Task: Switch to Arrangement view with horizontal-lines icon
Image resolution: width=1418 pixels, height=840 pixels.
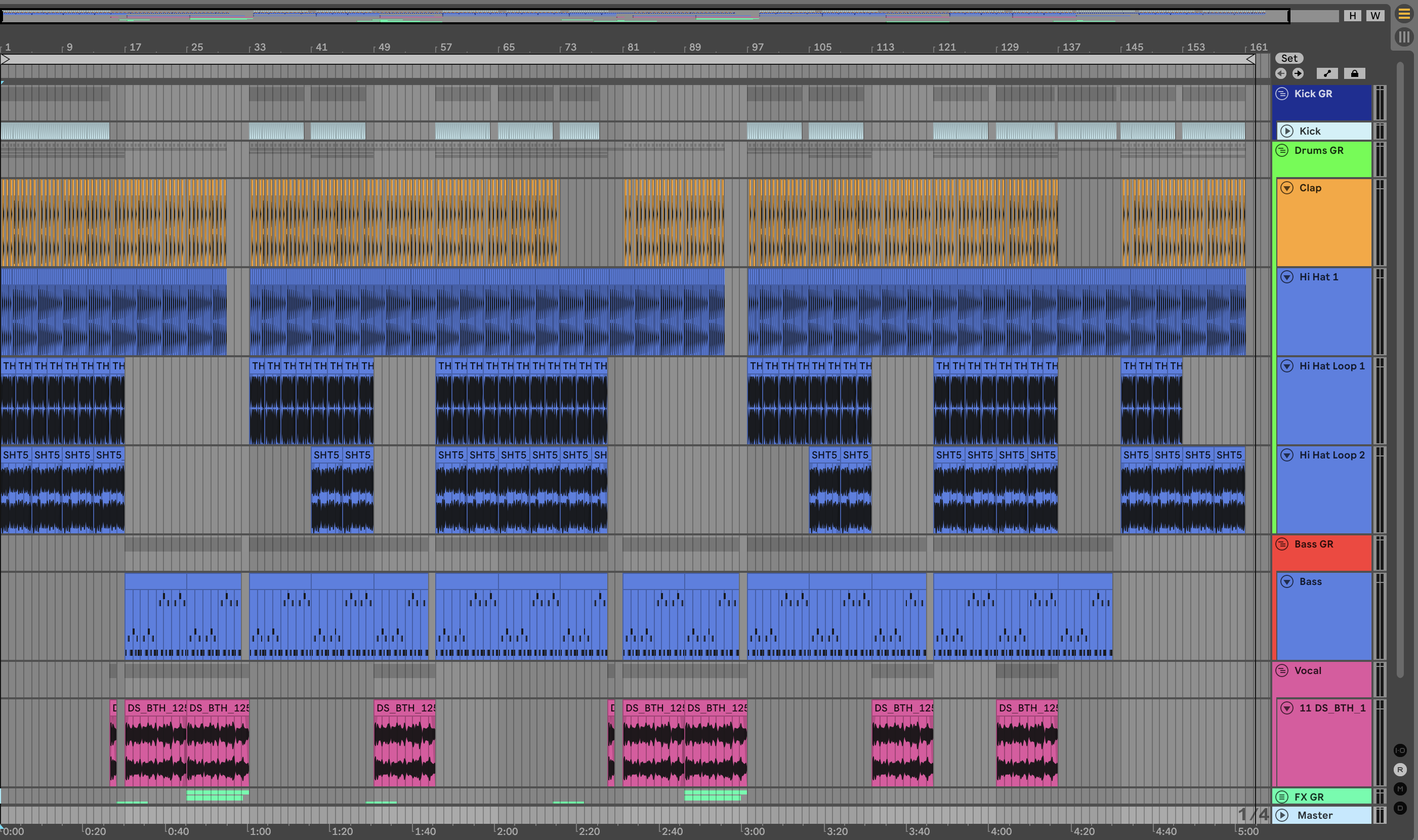Action: pos(1404,14)
